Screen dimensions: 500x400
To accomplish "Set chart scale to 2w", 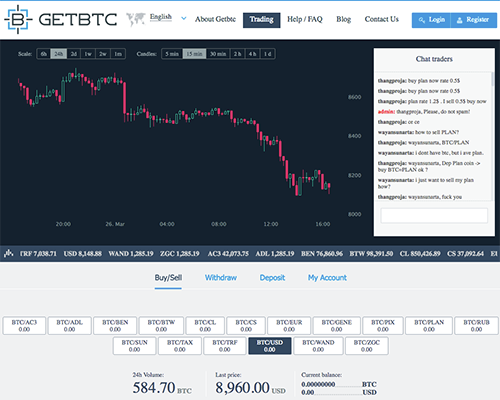I will click(x=103, y=54).
